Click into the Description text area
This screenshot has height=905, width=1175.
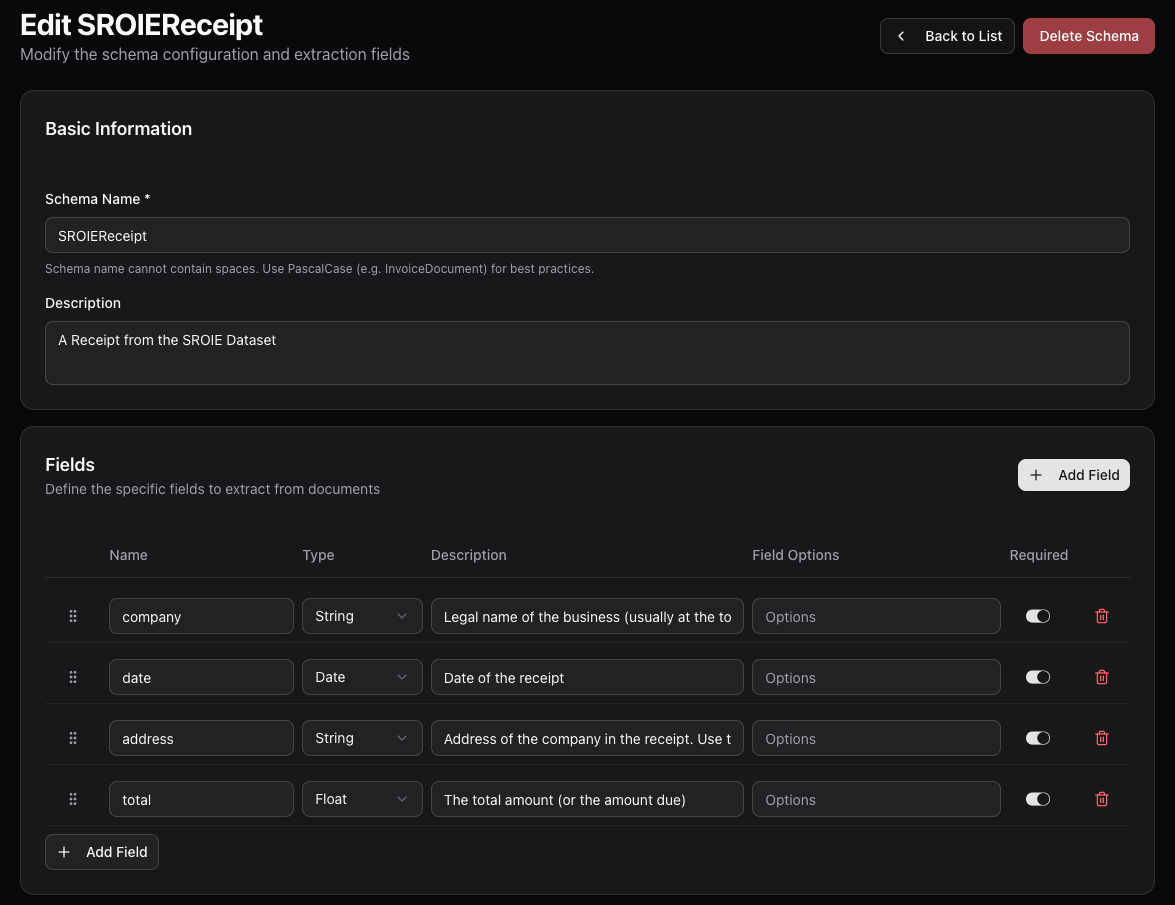[x=587, y=353]
